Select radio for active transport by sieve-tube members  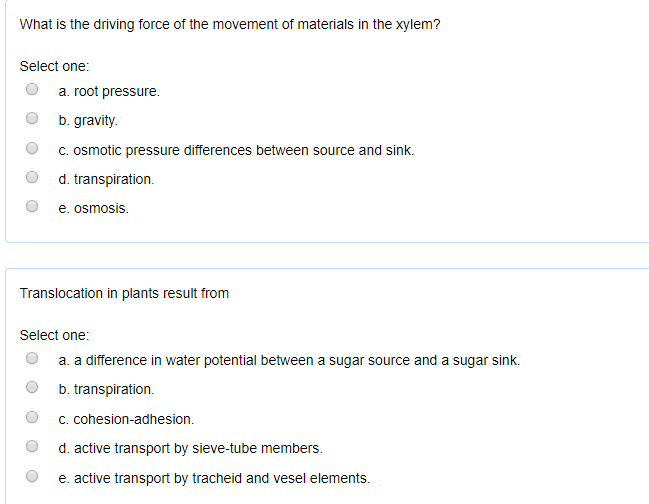32,448
